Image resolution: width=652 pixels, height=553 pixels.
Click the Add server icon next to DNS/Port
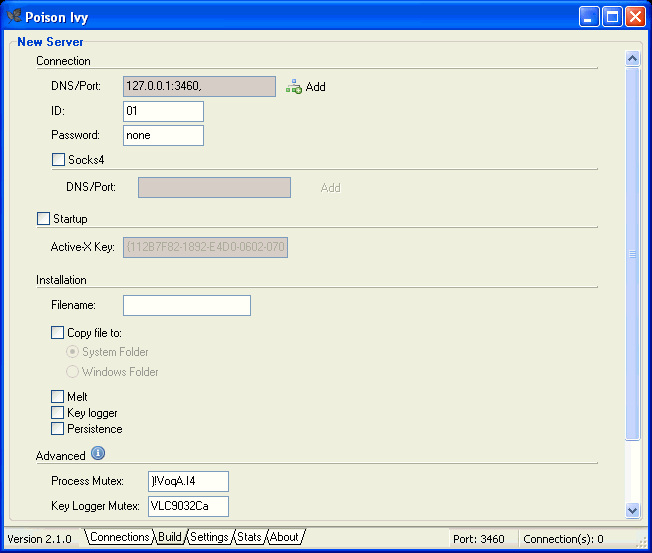tap(294, 87)
